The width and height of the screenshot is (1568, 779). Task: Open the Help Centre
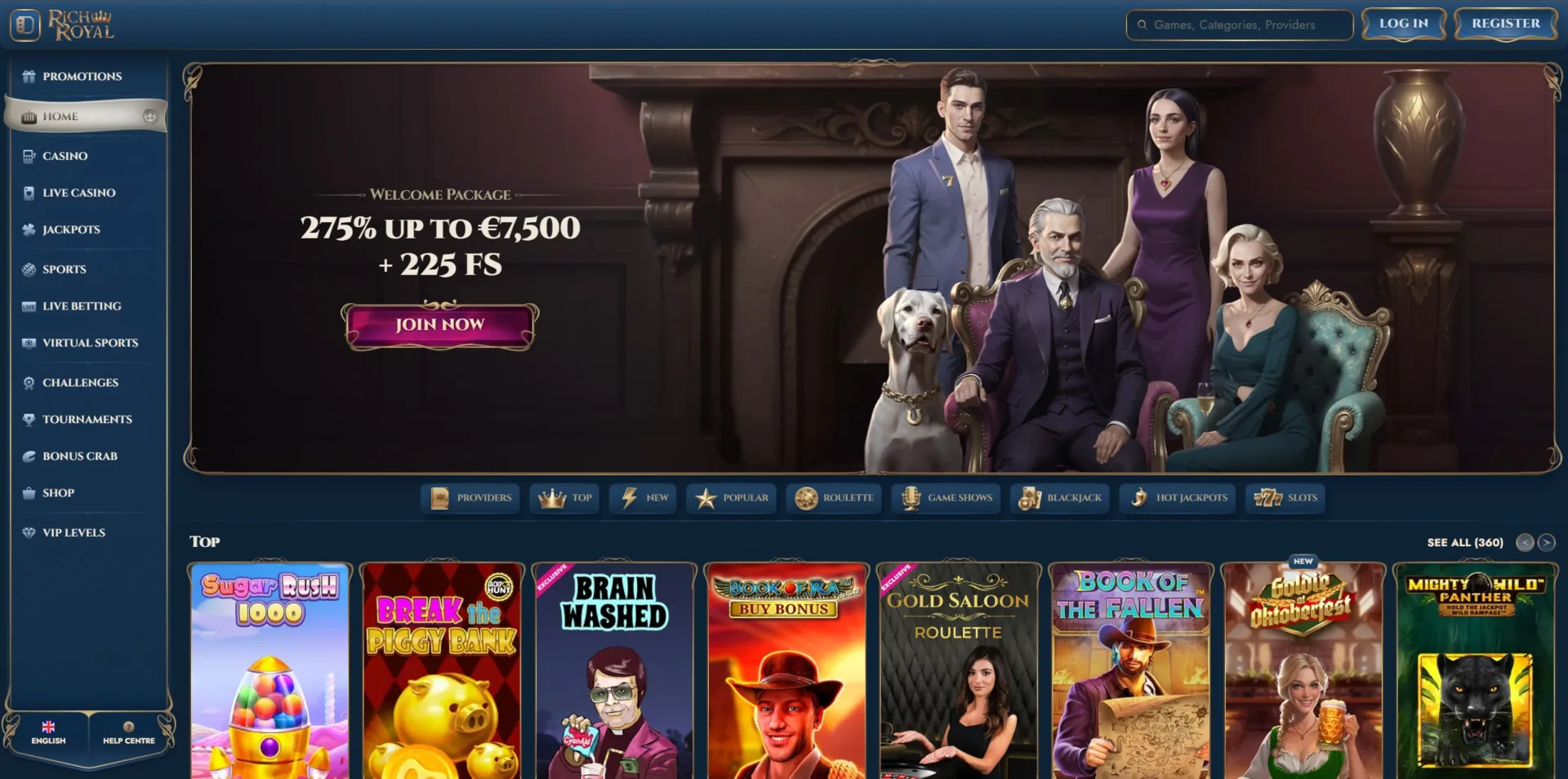point(128,732)
